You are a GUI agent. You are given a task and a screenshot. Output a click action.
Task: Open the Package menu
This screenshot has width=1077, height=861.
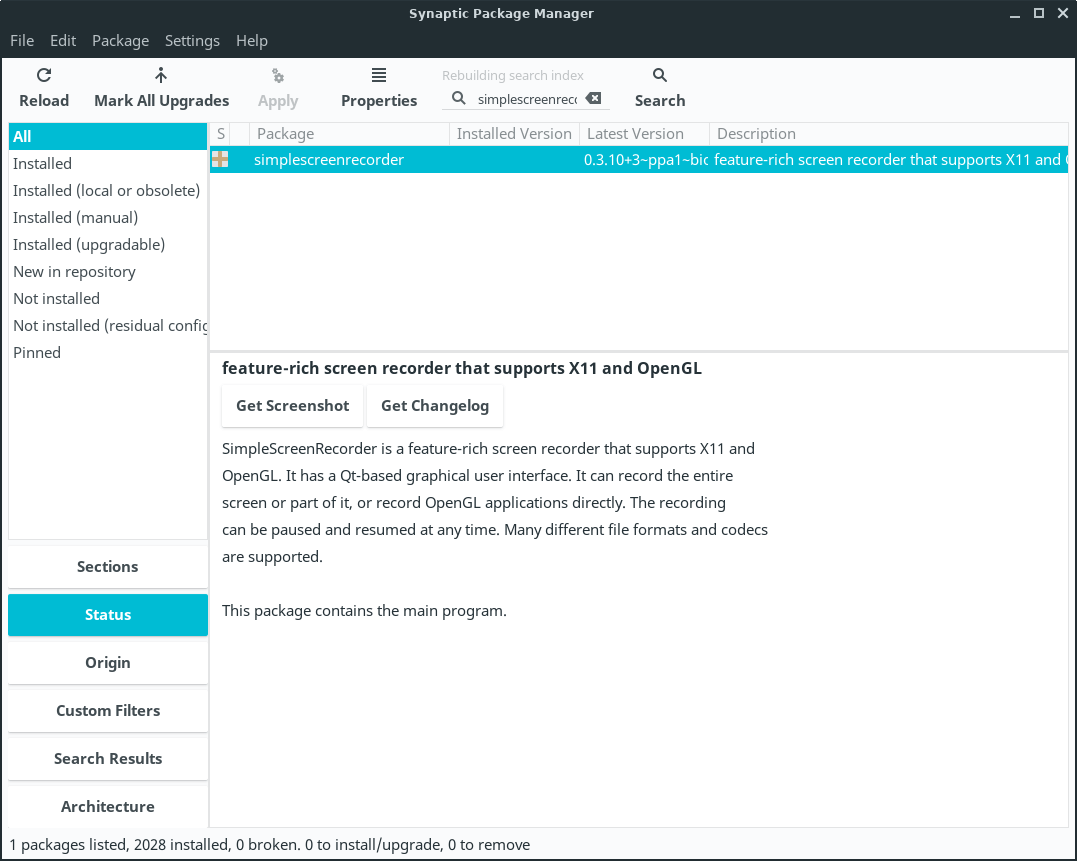(x=120, y=41)
